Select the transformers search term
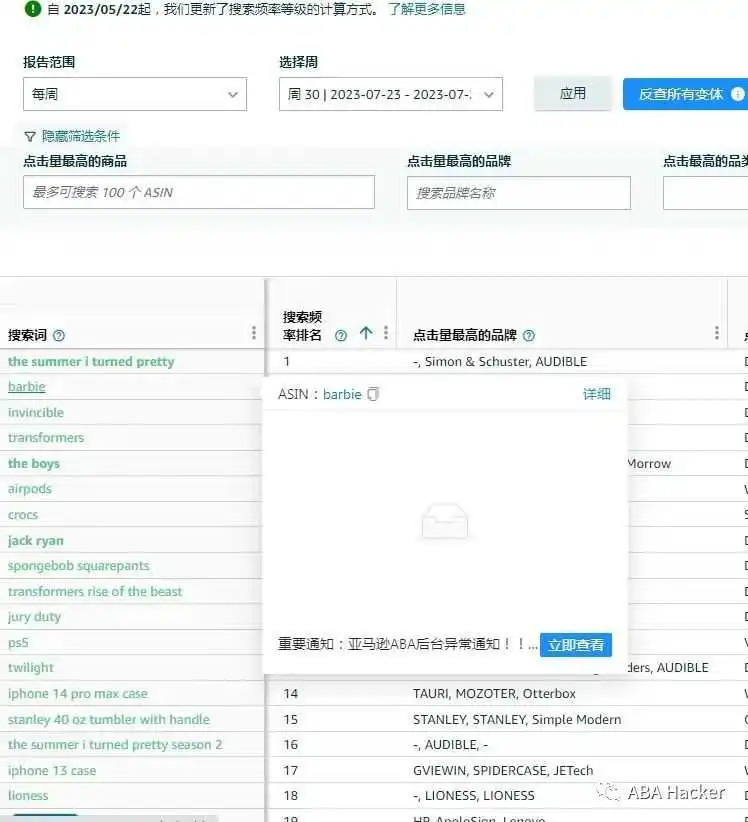 pos(46,438)
